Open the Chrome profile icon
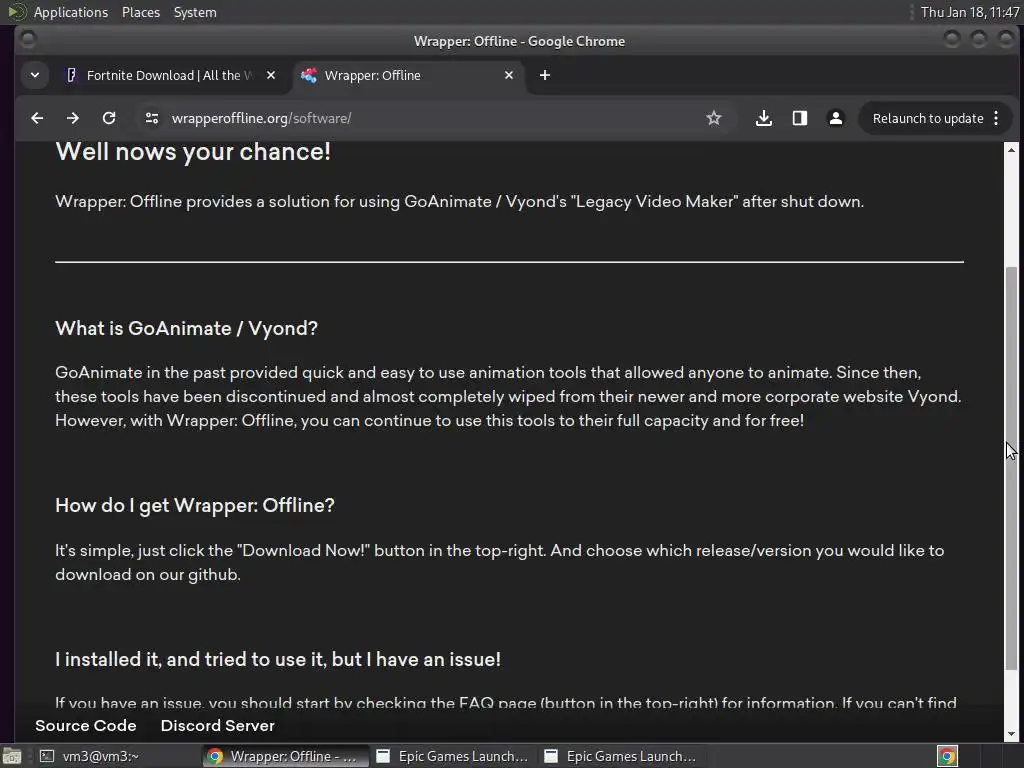This screenshot has height=768, width=1024. [835, 118]
